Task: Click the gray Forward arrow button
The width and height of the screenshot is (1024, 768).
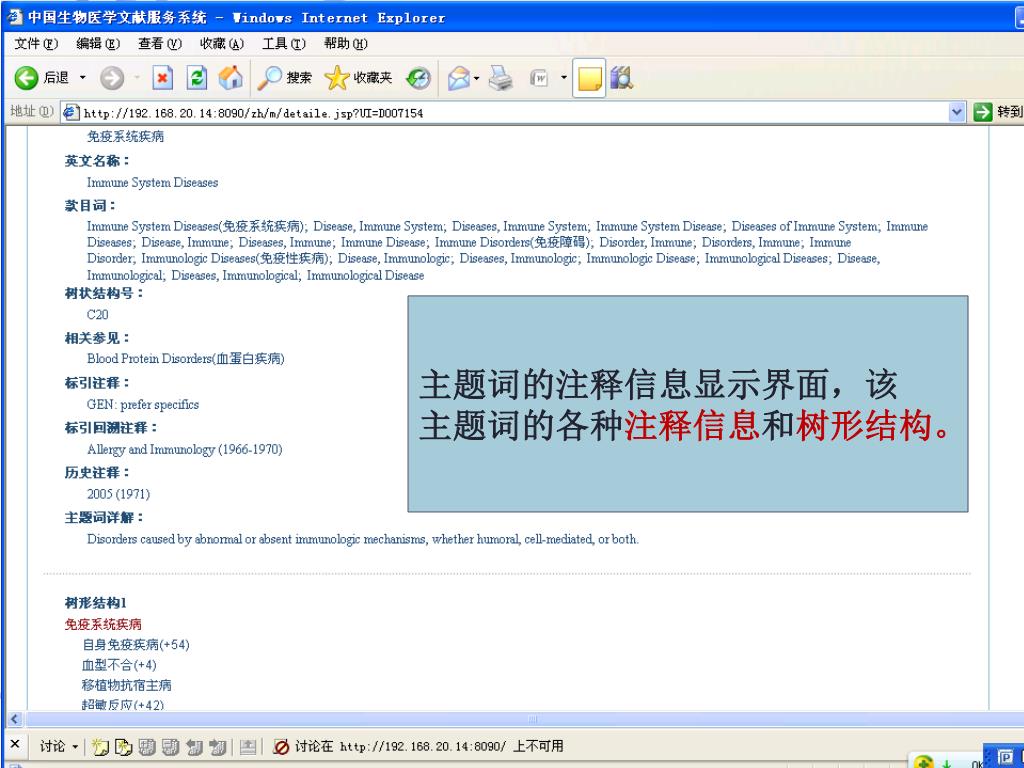Action: (x=112, y=78)
